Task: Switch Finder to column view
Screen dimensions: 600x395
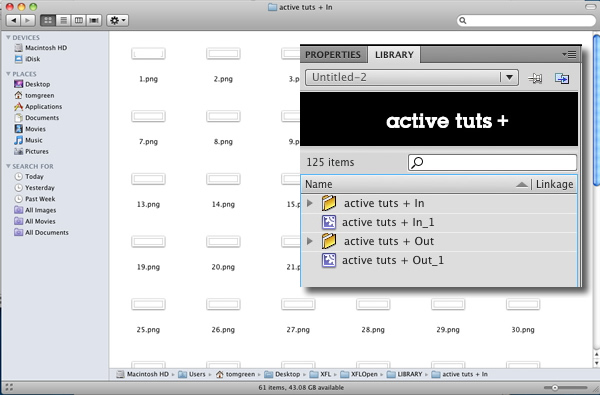Action: tap(78, 20)
